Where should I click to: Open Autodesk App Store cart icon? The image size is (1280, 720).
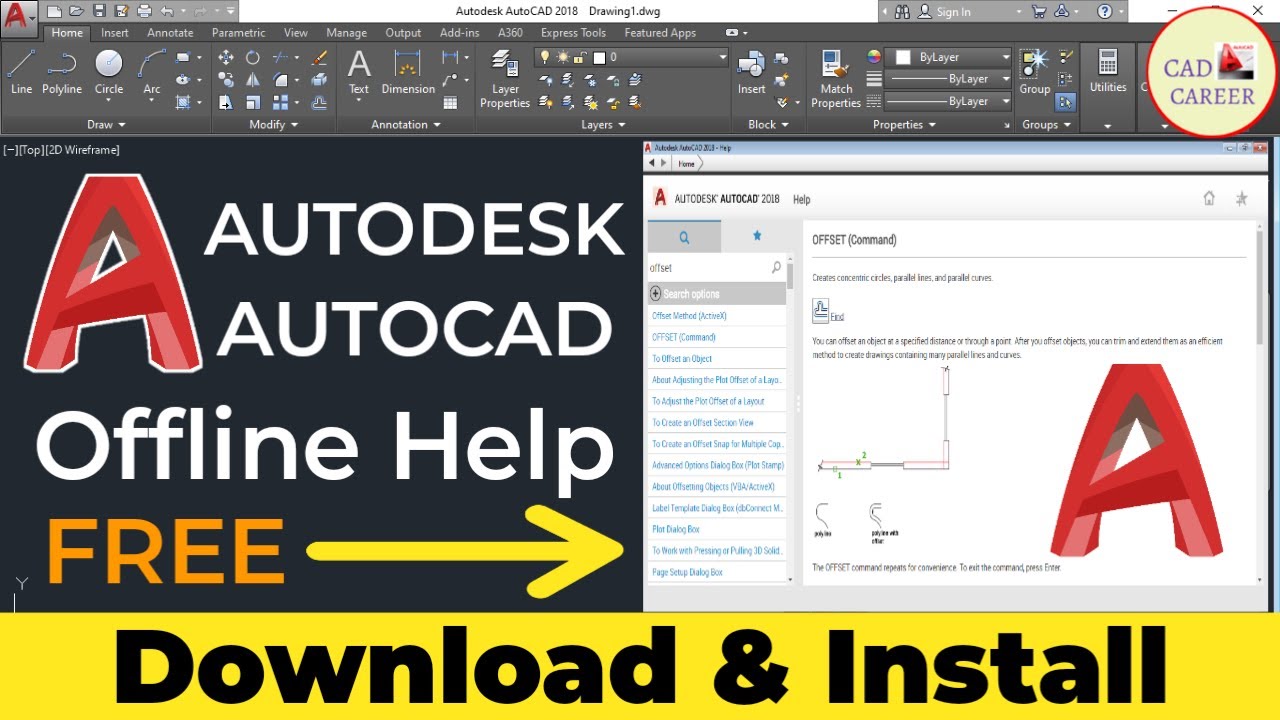1038,11
